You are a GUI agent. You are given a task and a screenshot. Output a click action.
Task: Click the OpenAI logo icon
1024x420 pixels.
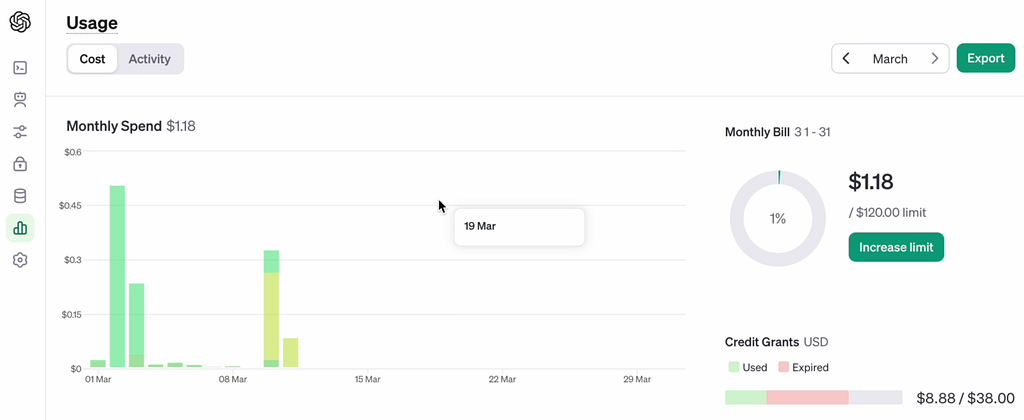click(x=20, y=21)
